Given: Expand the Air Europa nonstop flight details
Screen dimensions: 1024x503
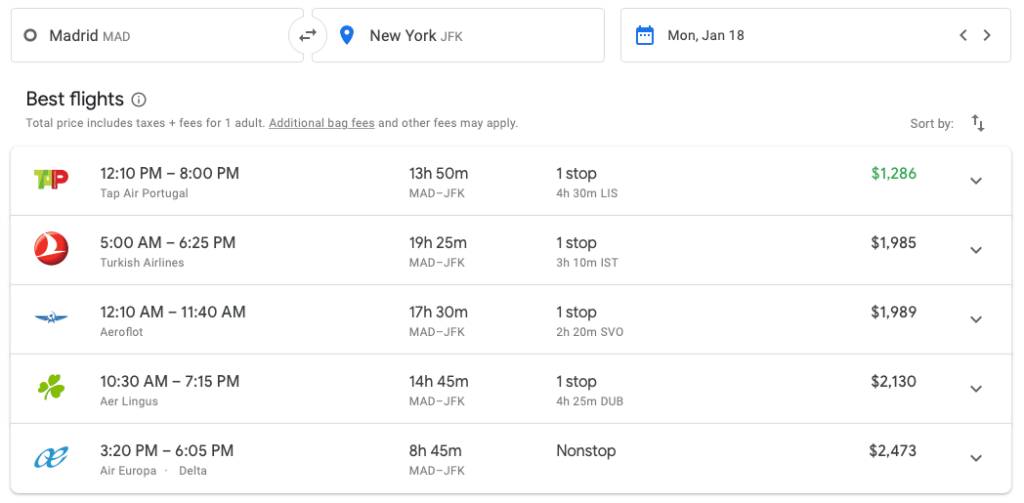Looking at the screenshot, I should [x=976, y=458].
